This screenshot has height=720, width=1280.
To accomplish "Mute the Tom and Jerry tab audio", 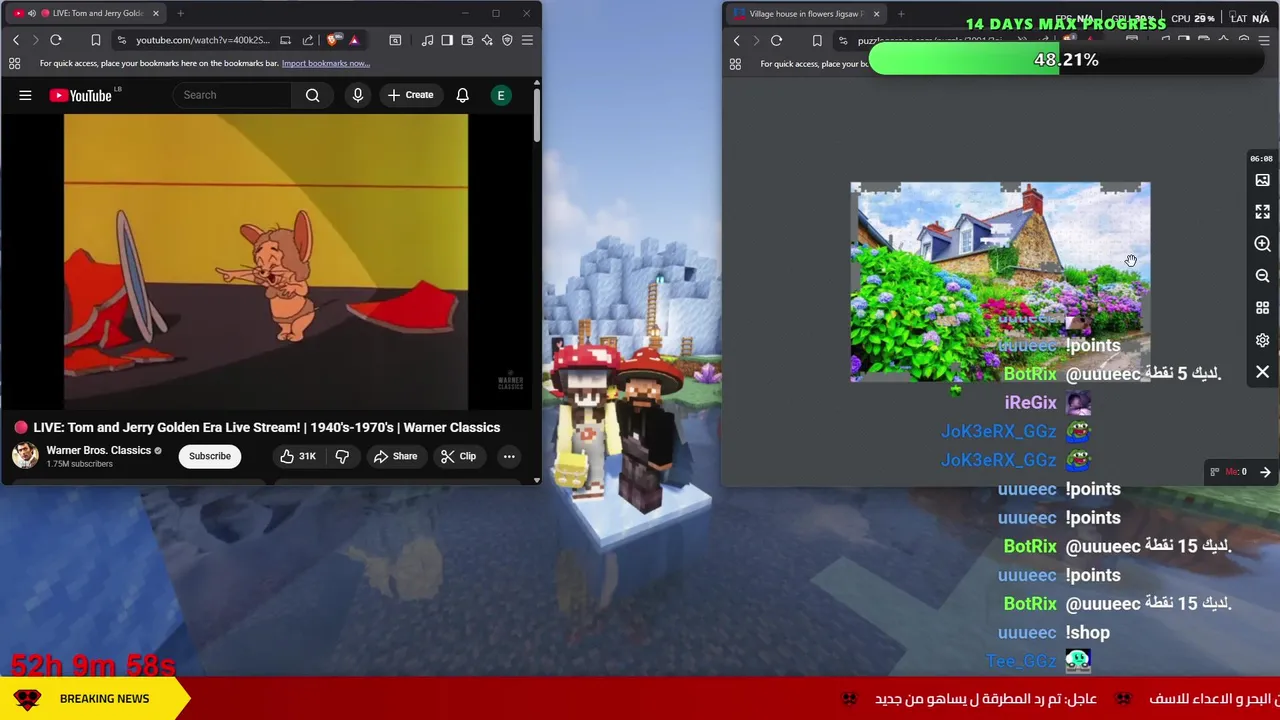I will tap(32, 13).
